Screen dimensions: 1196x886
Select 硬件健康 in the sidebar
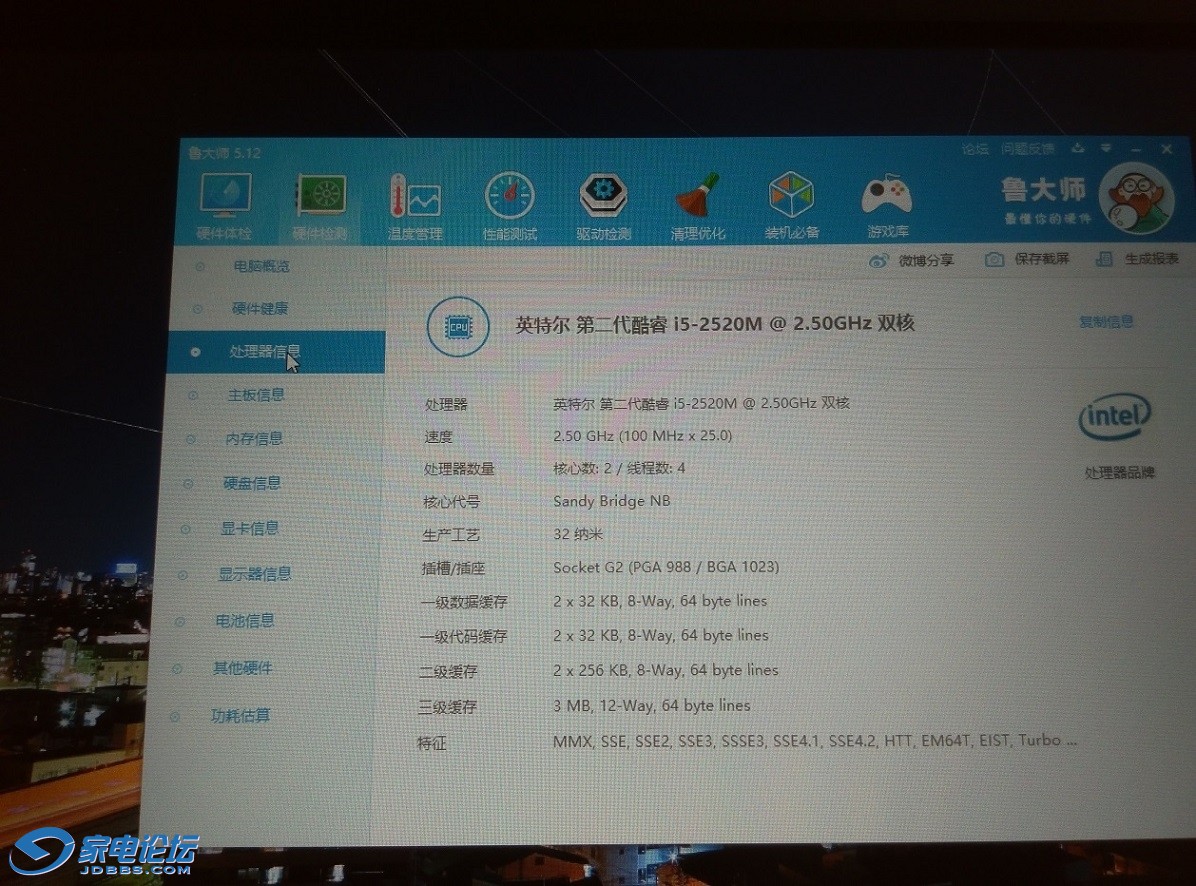click(259, 309)
